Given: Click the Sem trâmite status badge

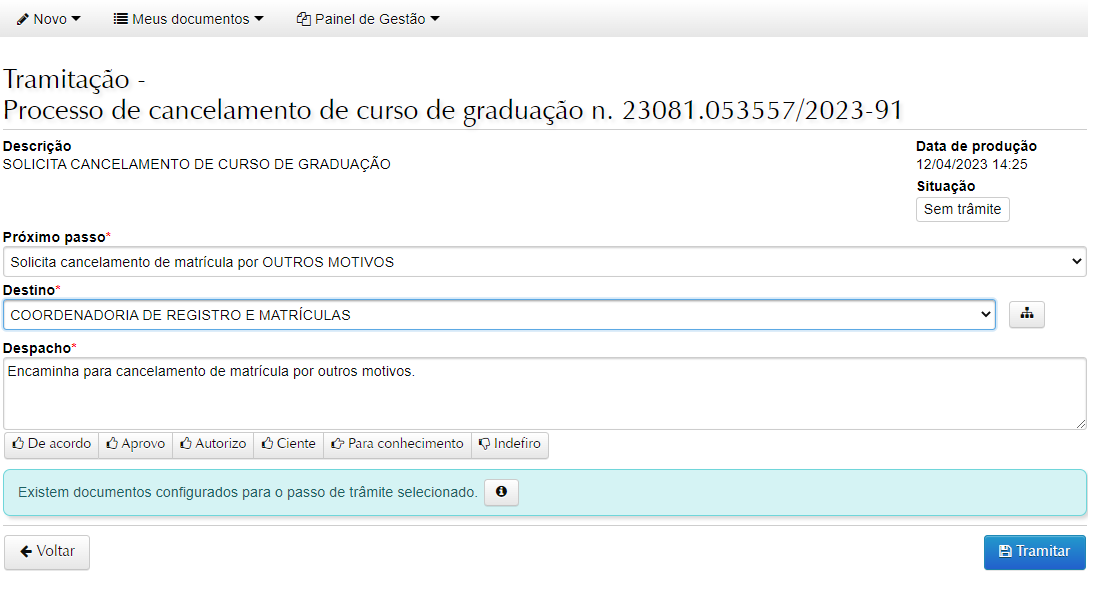Looking at the screenshot, I should pos(962,210).
